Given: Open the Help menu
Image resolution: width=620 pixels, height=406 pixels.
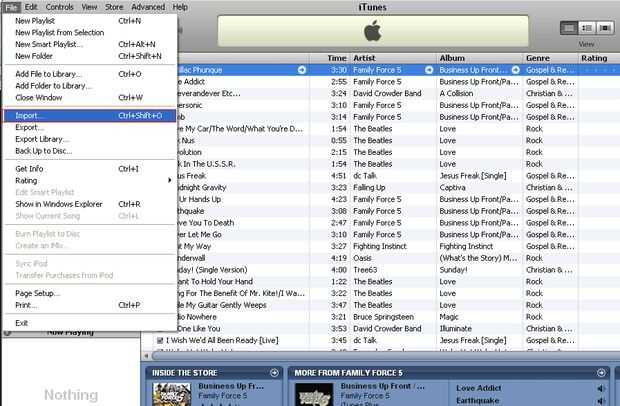Looking at the screenshot, I should (180, 7).
